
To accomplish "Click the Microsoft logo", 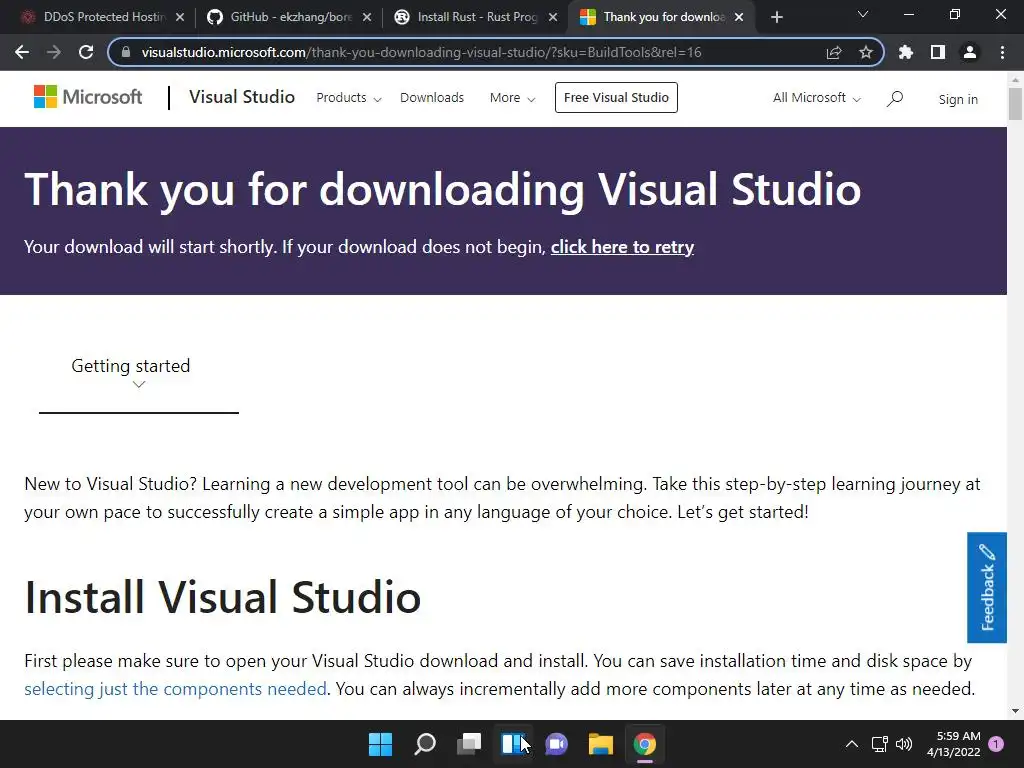I will pyautogui.click(x=88, y=97).
